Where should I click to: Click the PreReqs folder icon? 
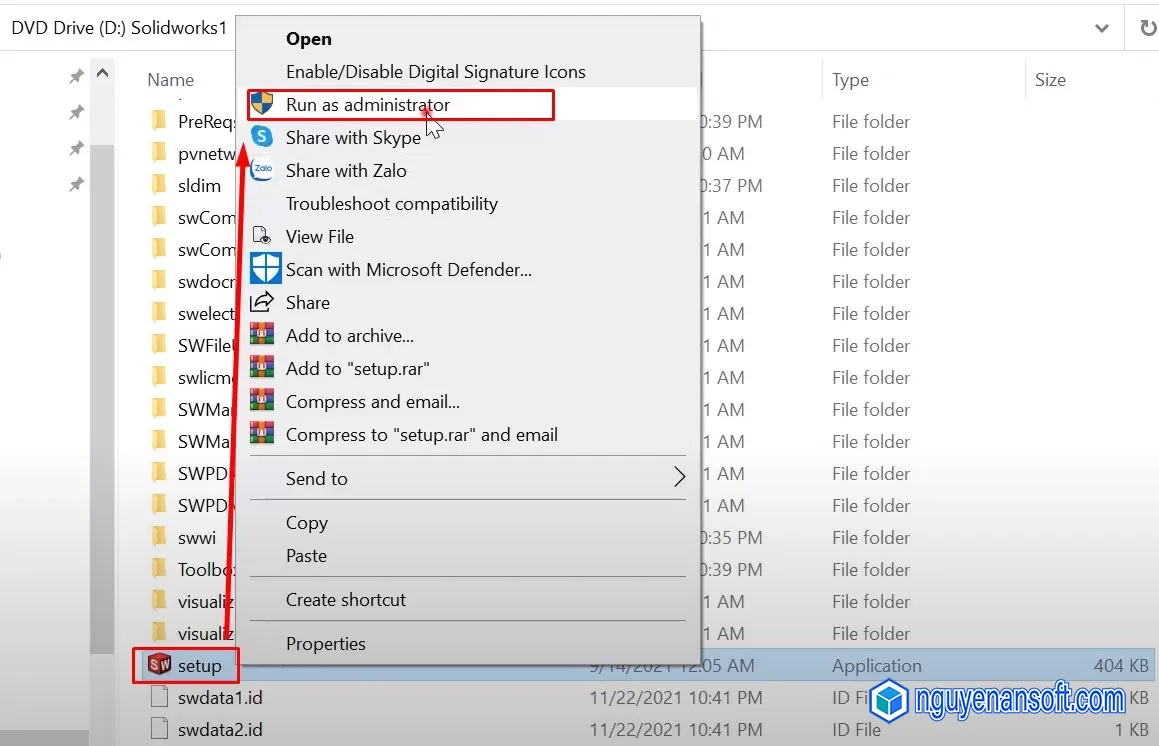(x=161, y=121)
